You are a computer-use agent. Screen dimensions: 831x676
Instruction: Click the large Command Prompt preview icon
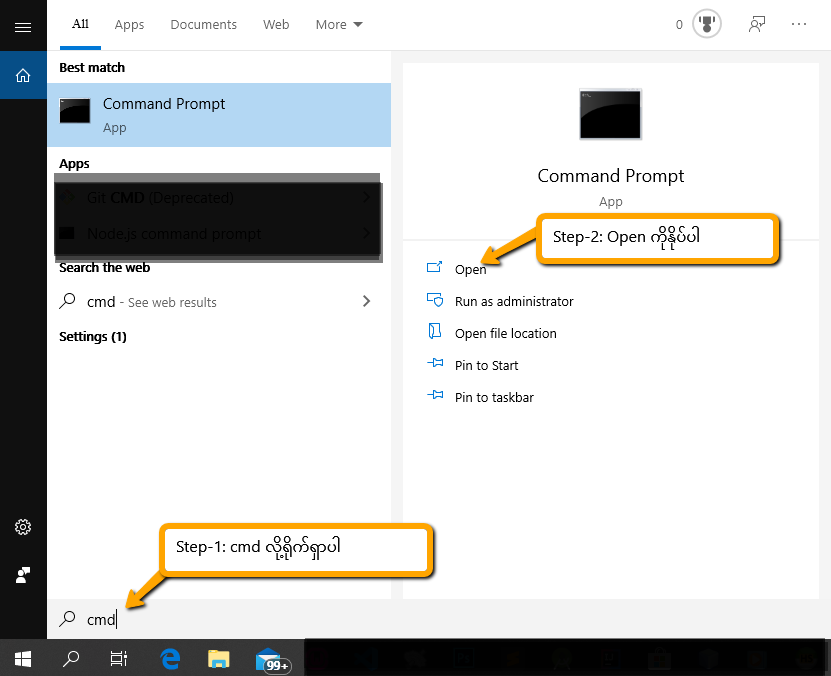610,114
